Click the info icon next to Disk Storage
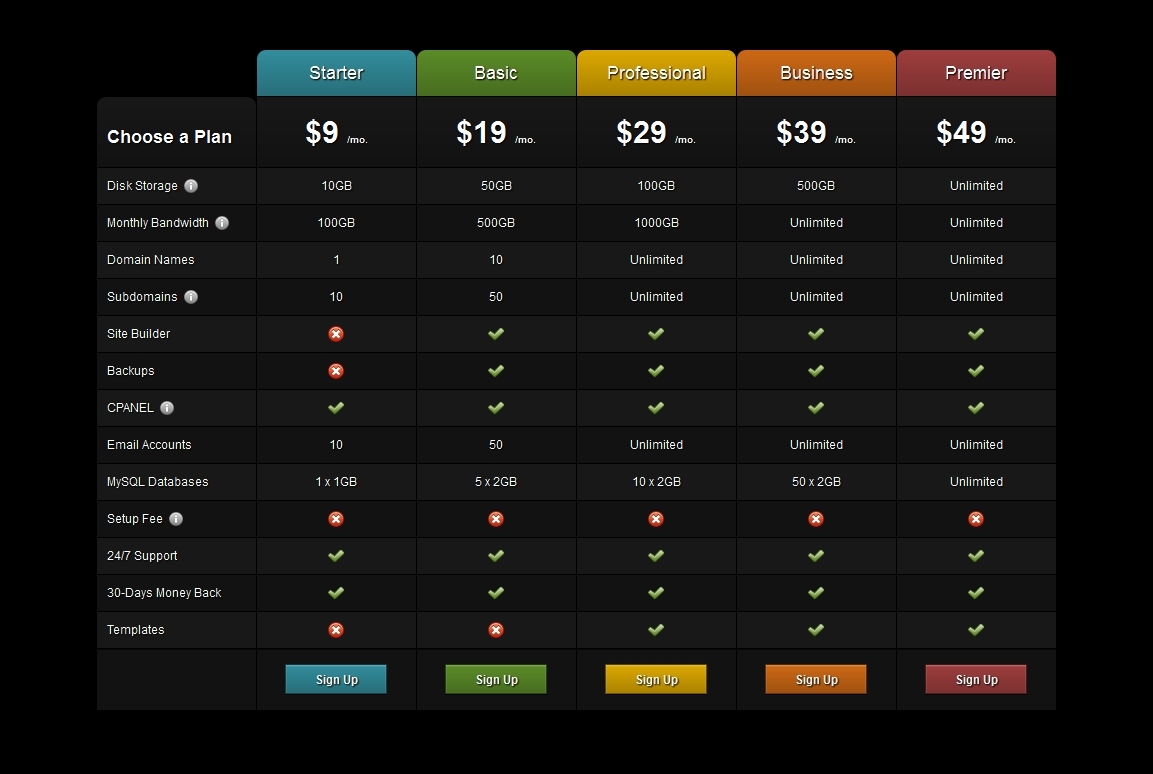Image resolution: width=1153 pixels, height=774 pixels. pos(191,186)
